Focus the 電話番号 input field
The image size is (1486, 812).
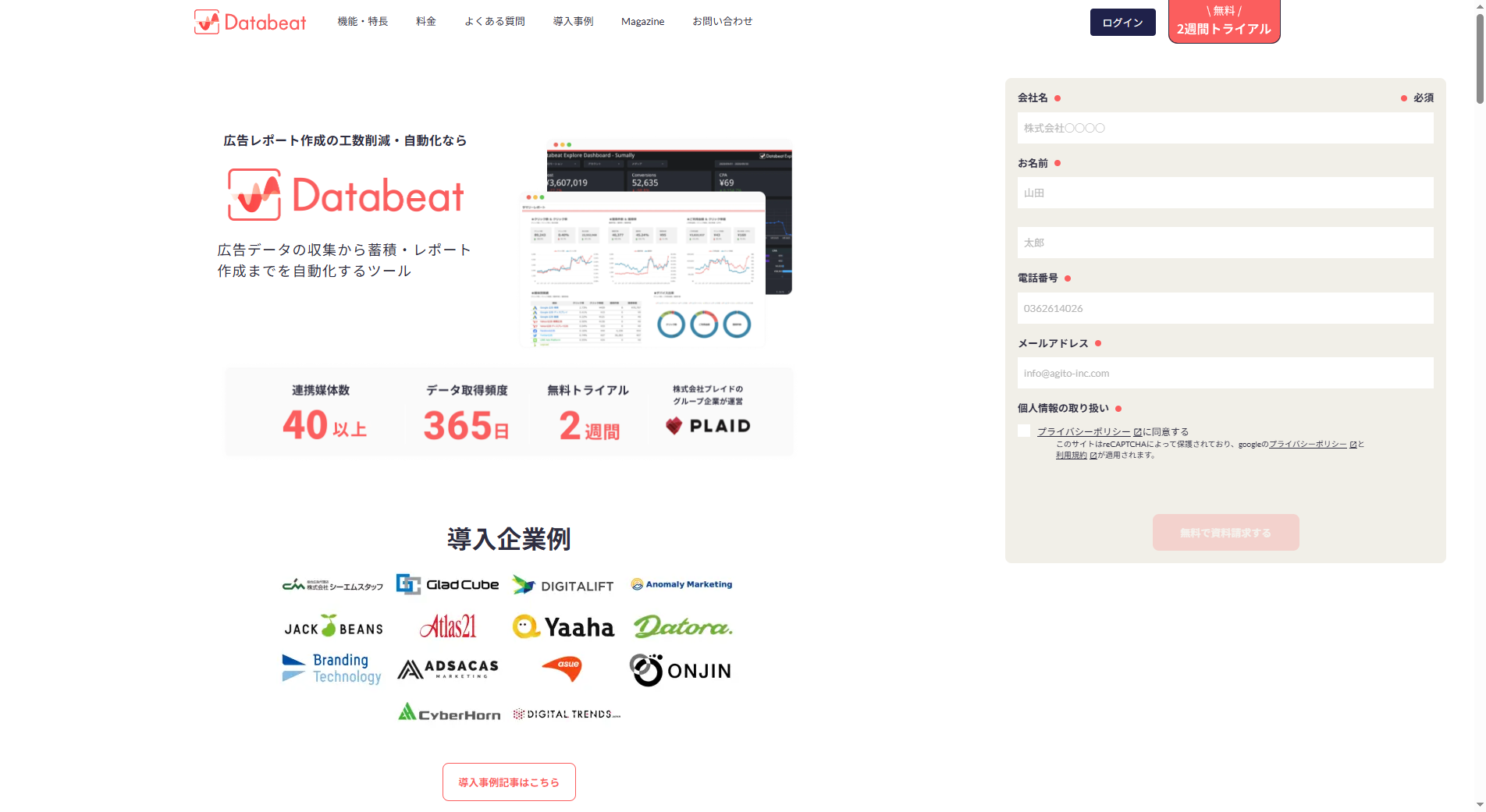point(1225,308)
